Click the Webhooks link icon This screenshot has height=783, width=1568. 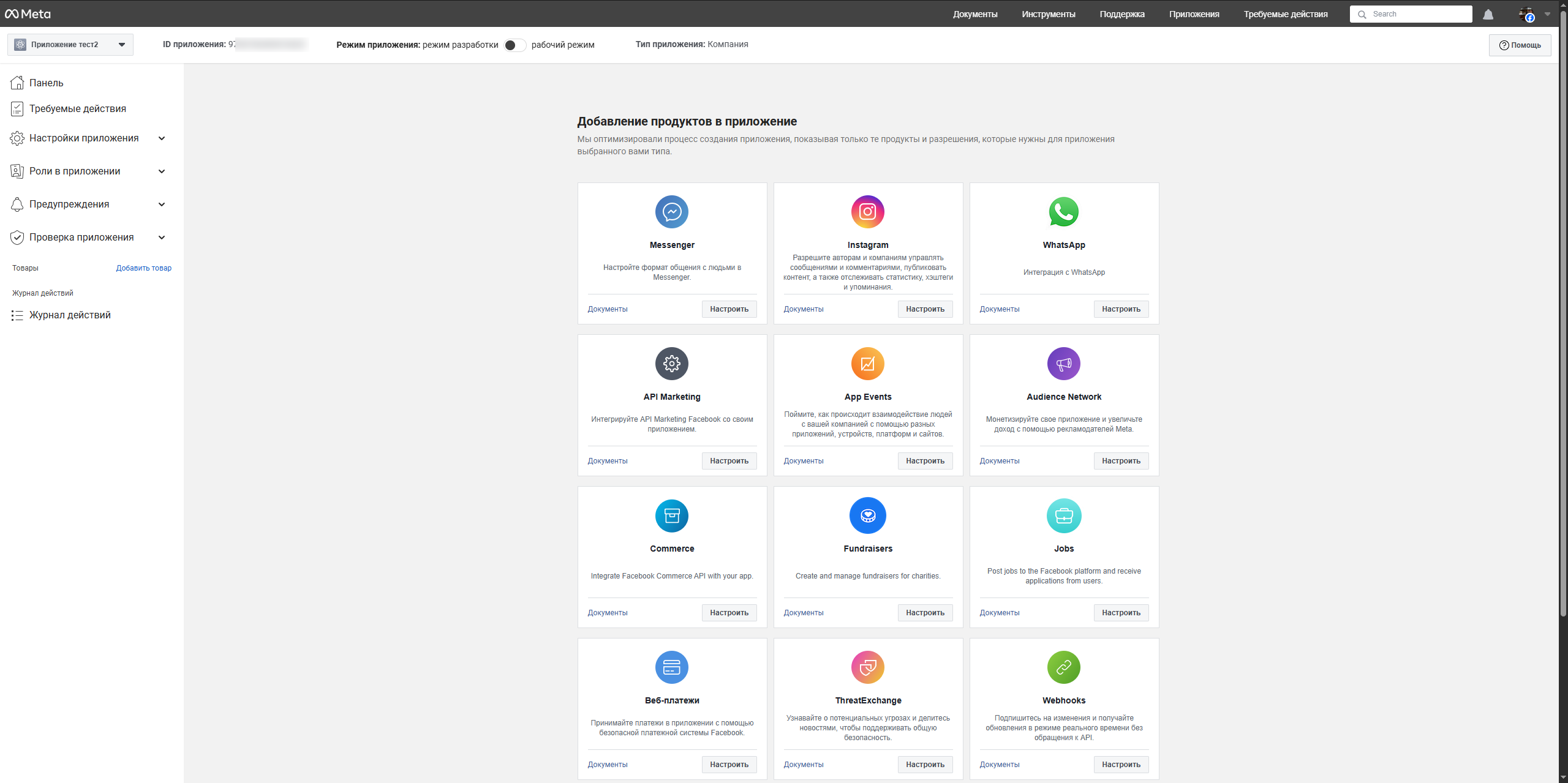(1064, 667)
